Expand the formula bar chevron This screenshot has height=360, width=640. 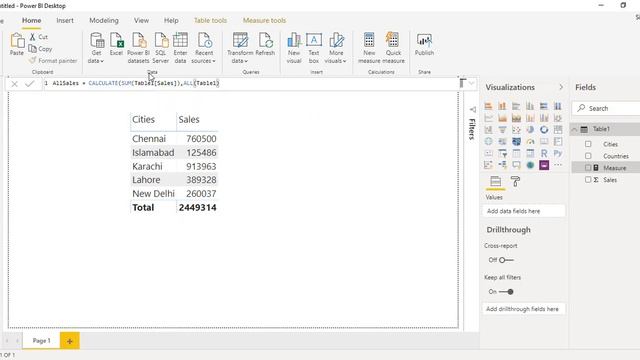(472, 84)
